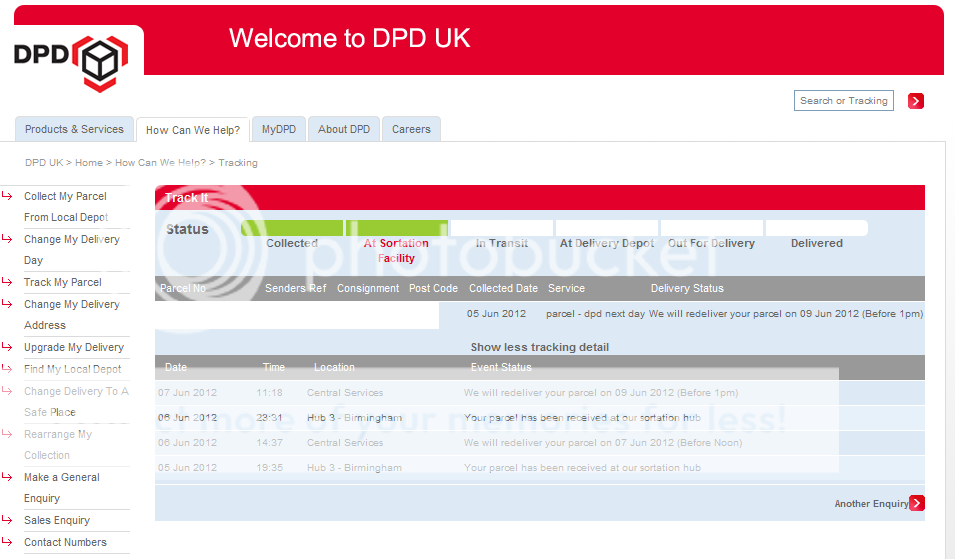
Task: Click arrow icon beside Collect My Parcel
Action: coord(7,196)
